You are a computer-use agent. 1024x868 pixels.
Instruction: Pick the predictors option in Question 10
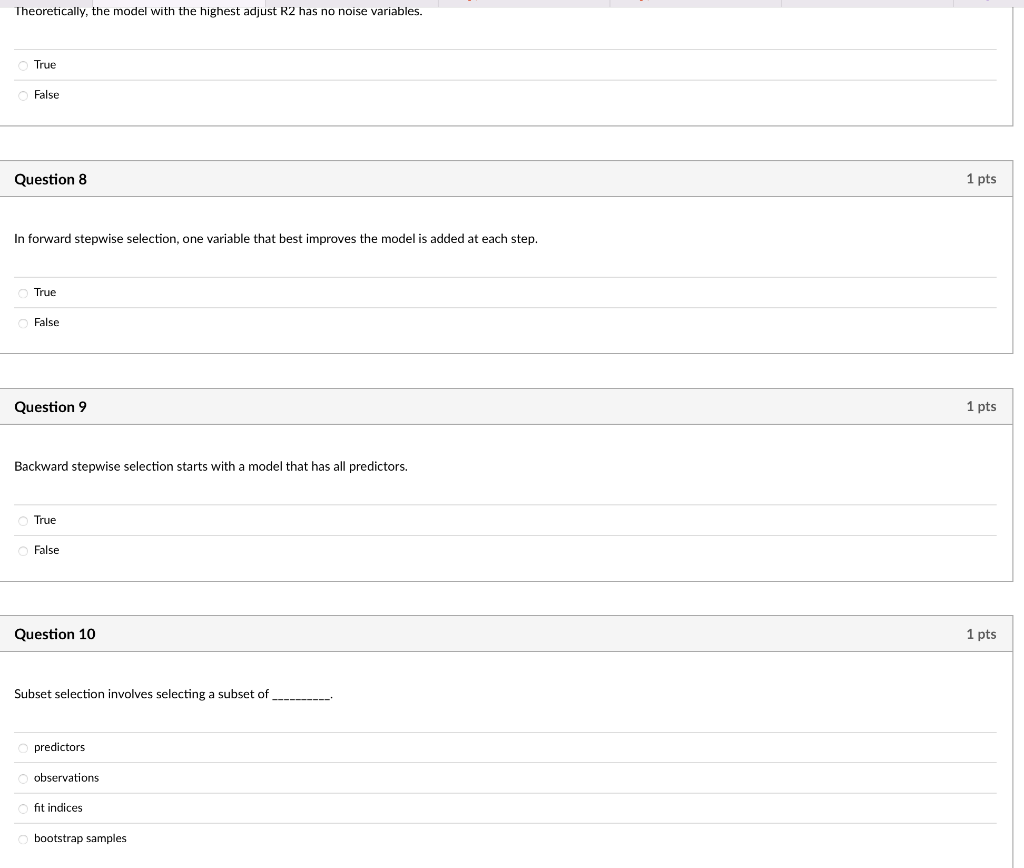pos(24,748)
